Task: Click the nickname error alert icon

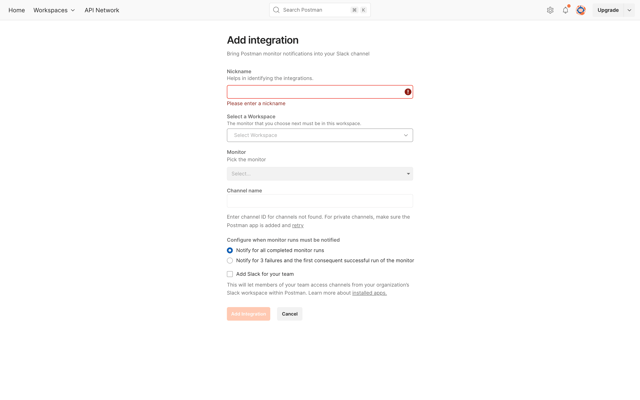Action: coord(408,92)
